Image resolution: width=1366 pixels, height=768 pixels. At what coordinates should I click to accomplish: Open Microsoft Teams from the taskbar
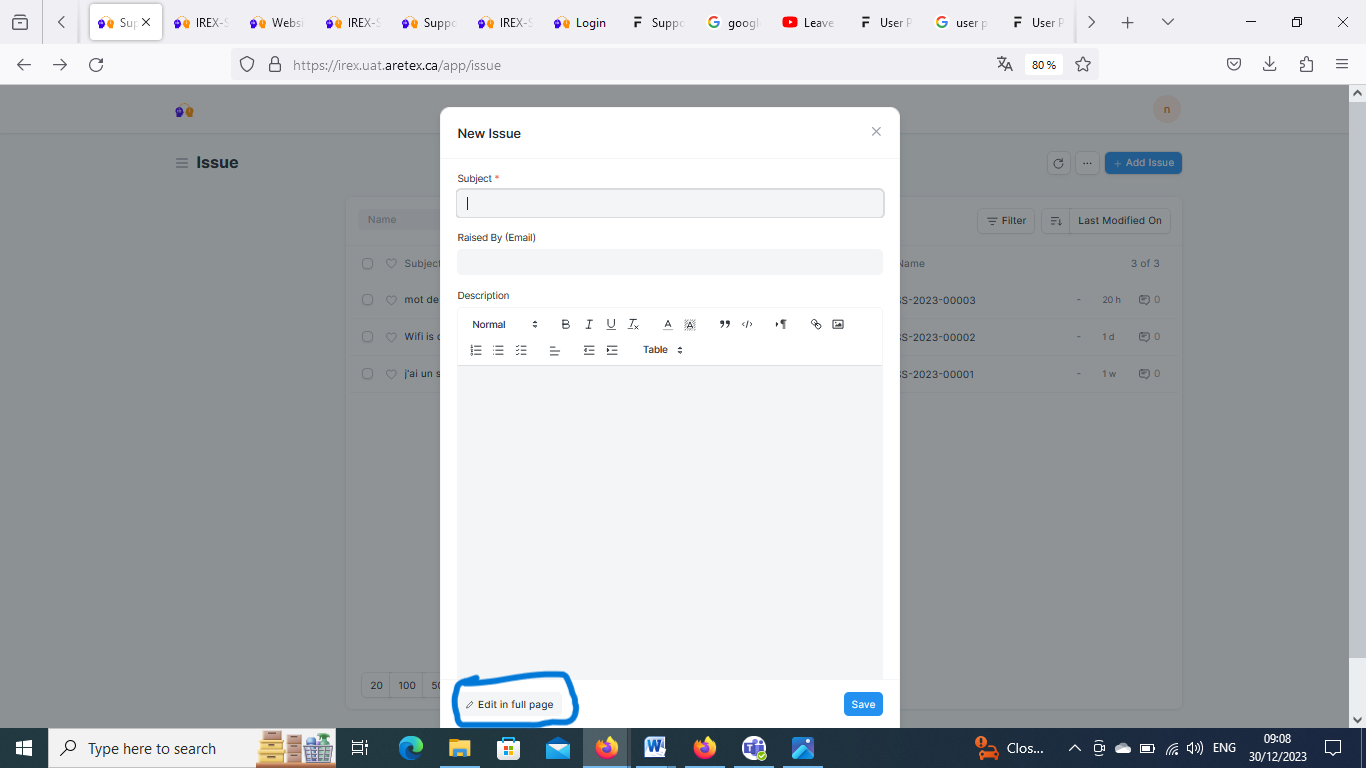(x=754, y=748)
